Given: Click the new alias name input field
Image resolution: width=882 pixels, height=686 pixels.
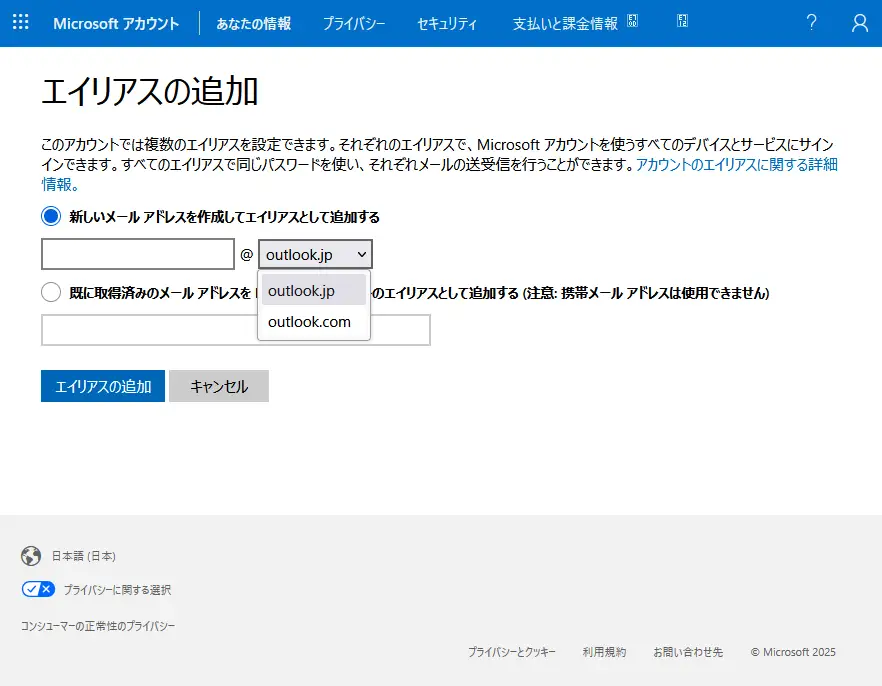Looking at the screenshot, I should 138,254.
